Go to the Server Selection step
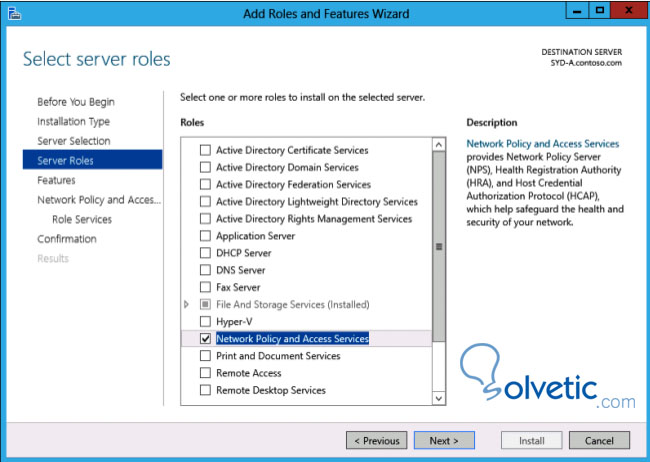This screenshot has height=462, width=650. (x=74, y=141)
